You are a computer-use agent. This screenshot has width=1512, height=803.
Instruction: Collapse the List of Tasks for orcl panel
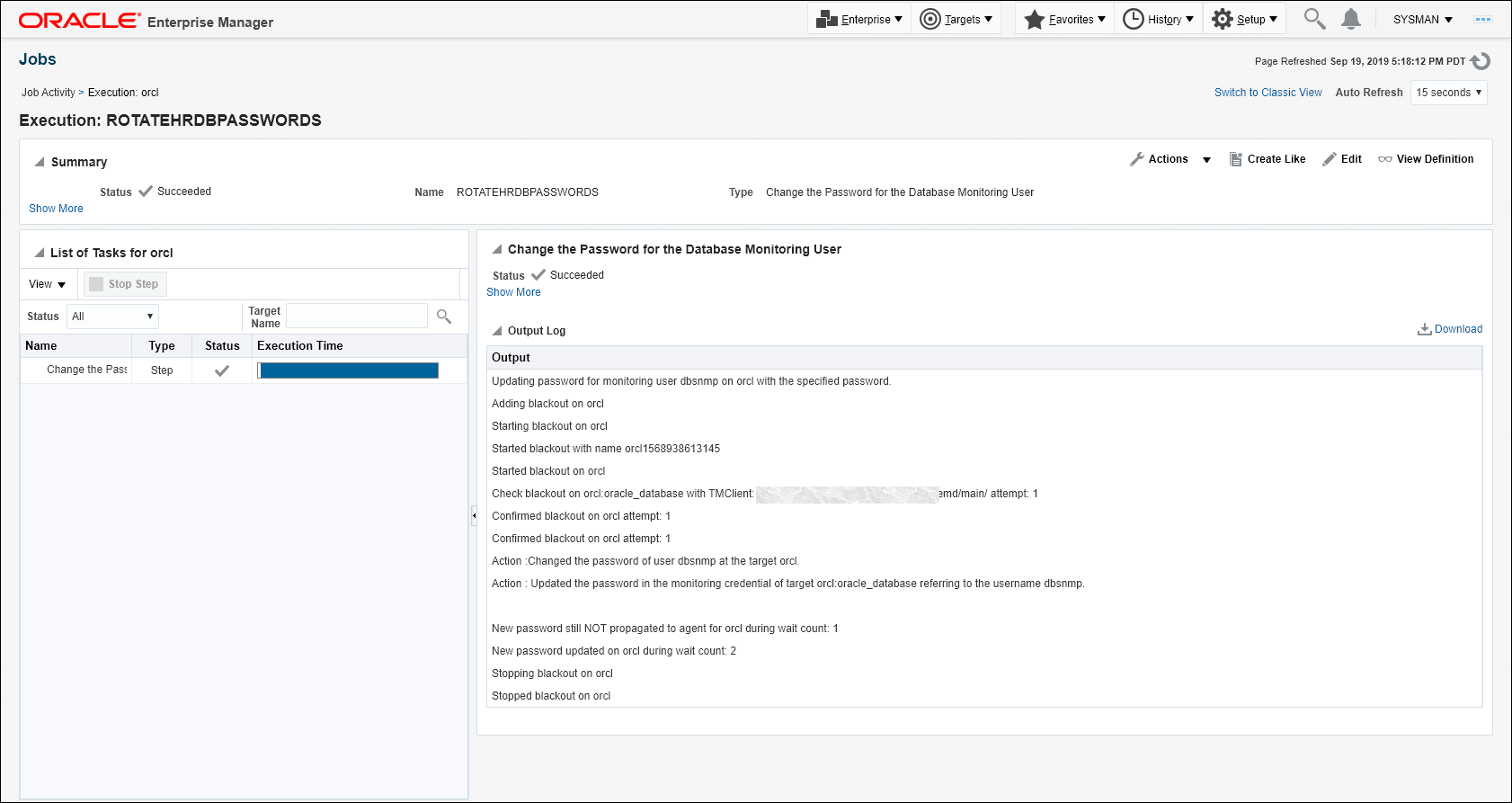[40, 253]
